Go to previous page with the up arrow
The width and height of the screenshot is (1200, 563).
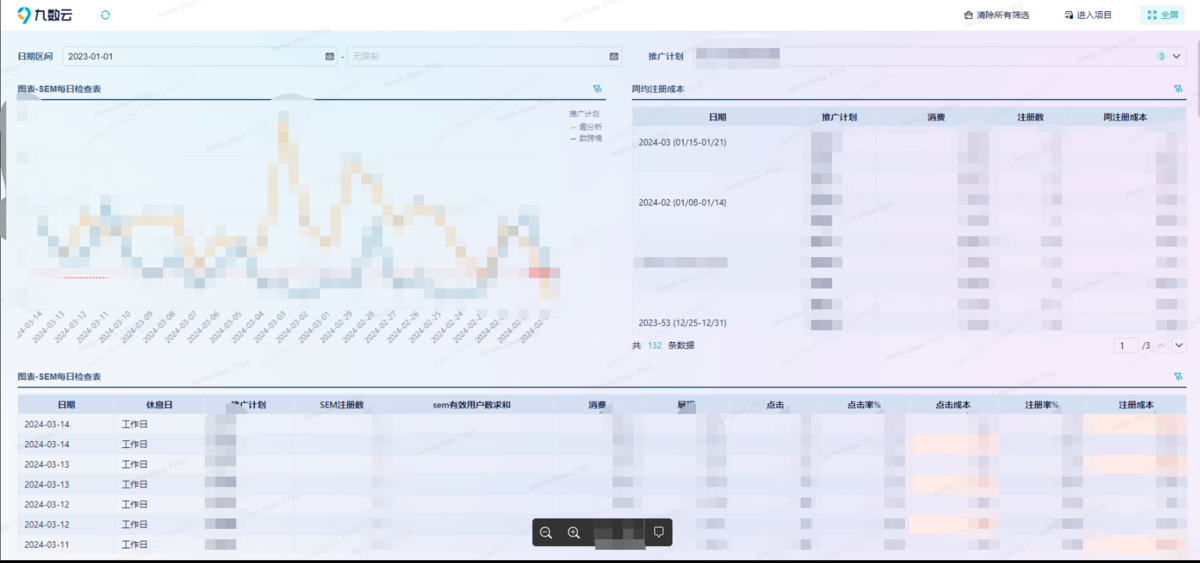(x=1163, y=345)
